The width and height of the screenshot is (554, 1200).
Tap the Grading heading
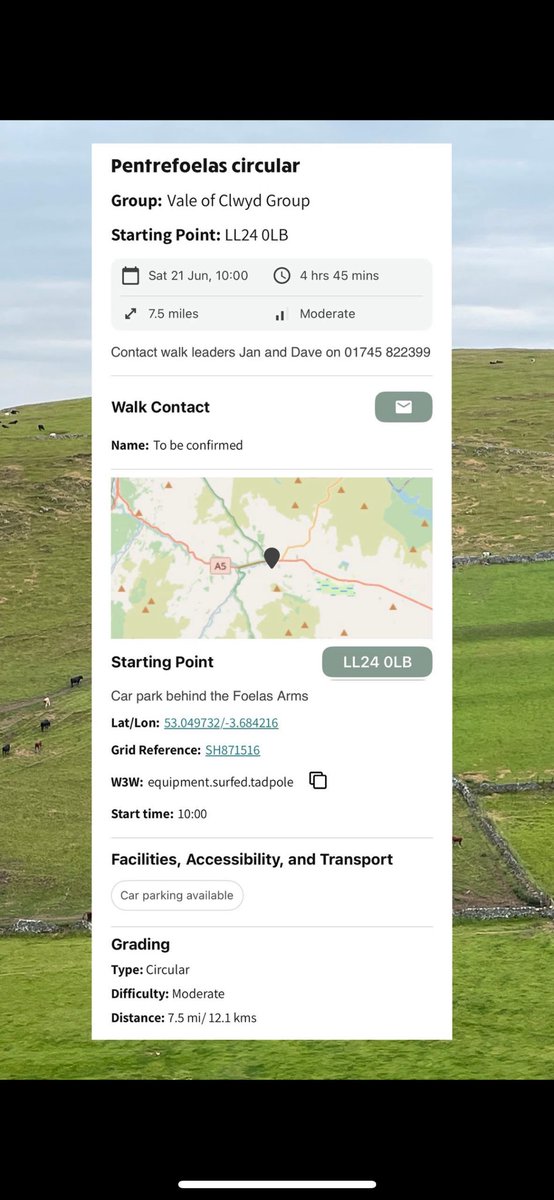[x=140, y=944]
